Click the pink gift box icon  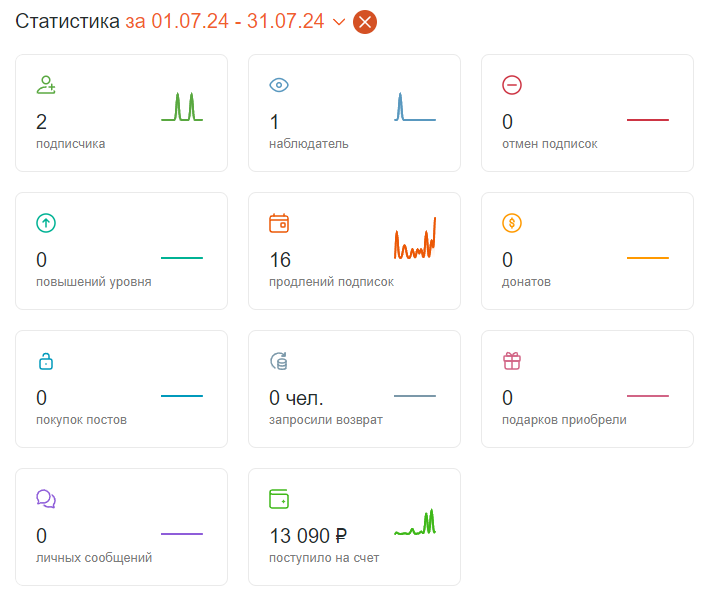click(512, 361)
